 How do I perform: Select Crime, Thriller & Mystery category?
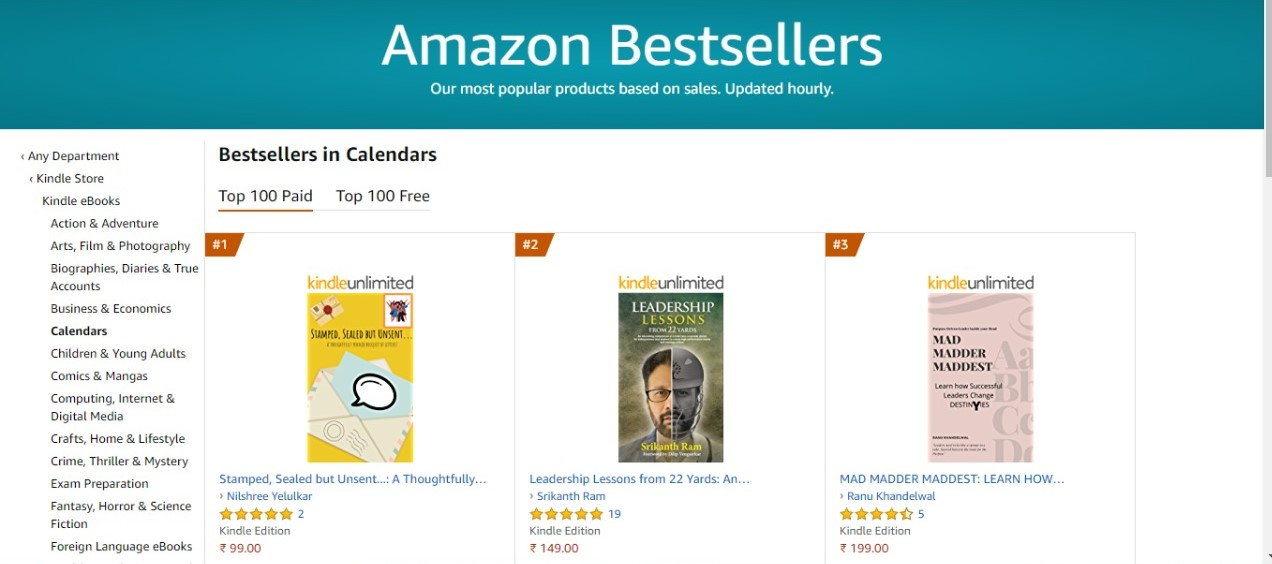pyautogui.click(x=119, y=461)
